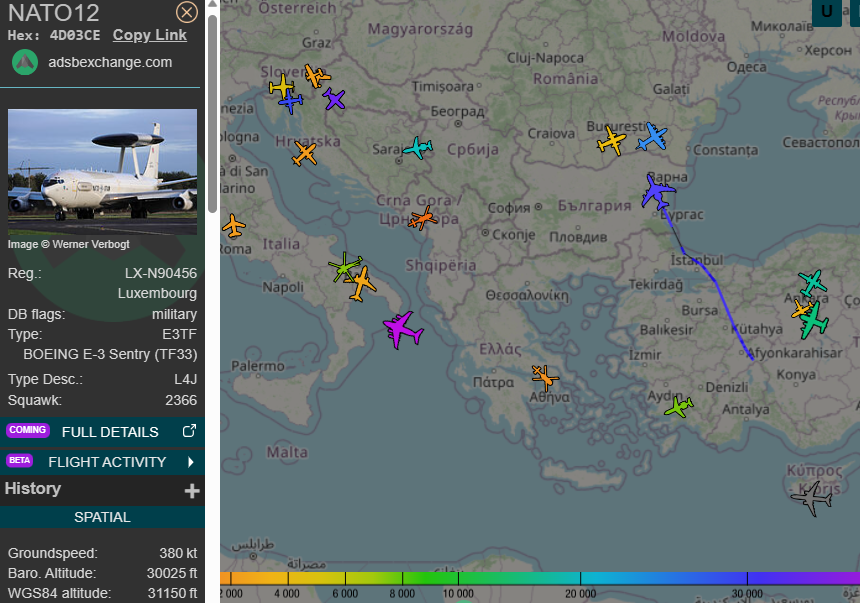
Task: Expand the FLIGHT ACTIVITY section
Action: [102, 462]
